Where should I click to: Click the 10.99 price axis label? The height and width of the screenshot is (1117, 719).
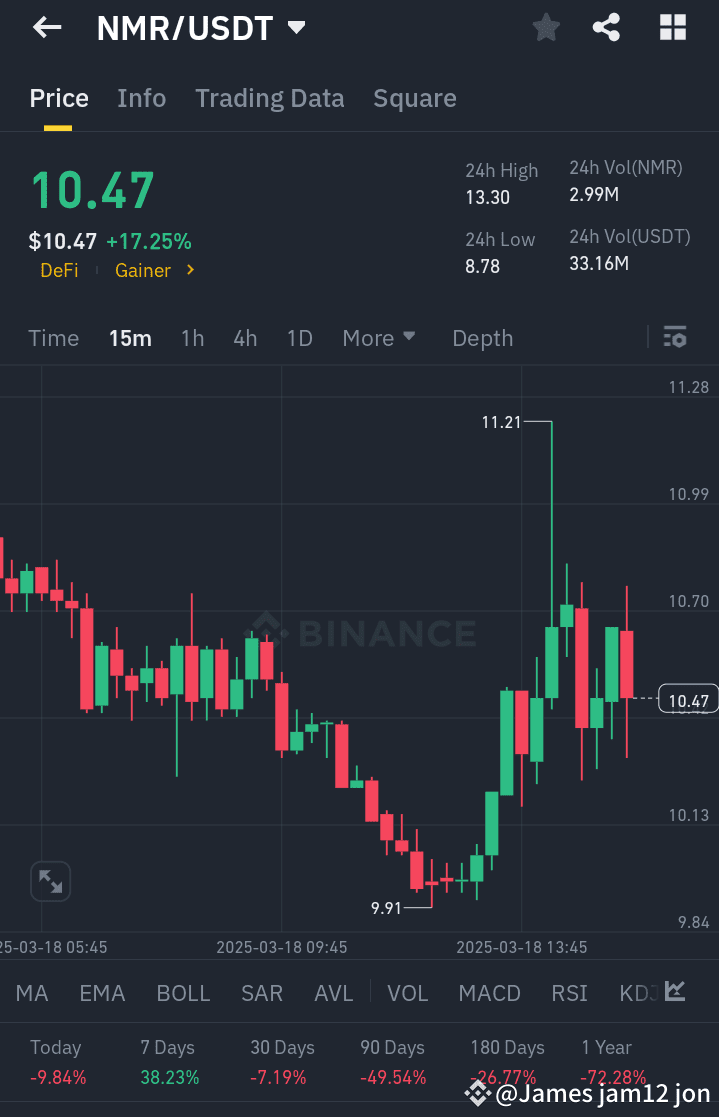coord(688,494)
